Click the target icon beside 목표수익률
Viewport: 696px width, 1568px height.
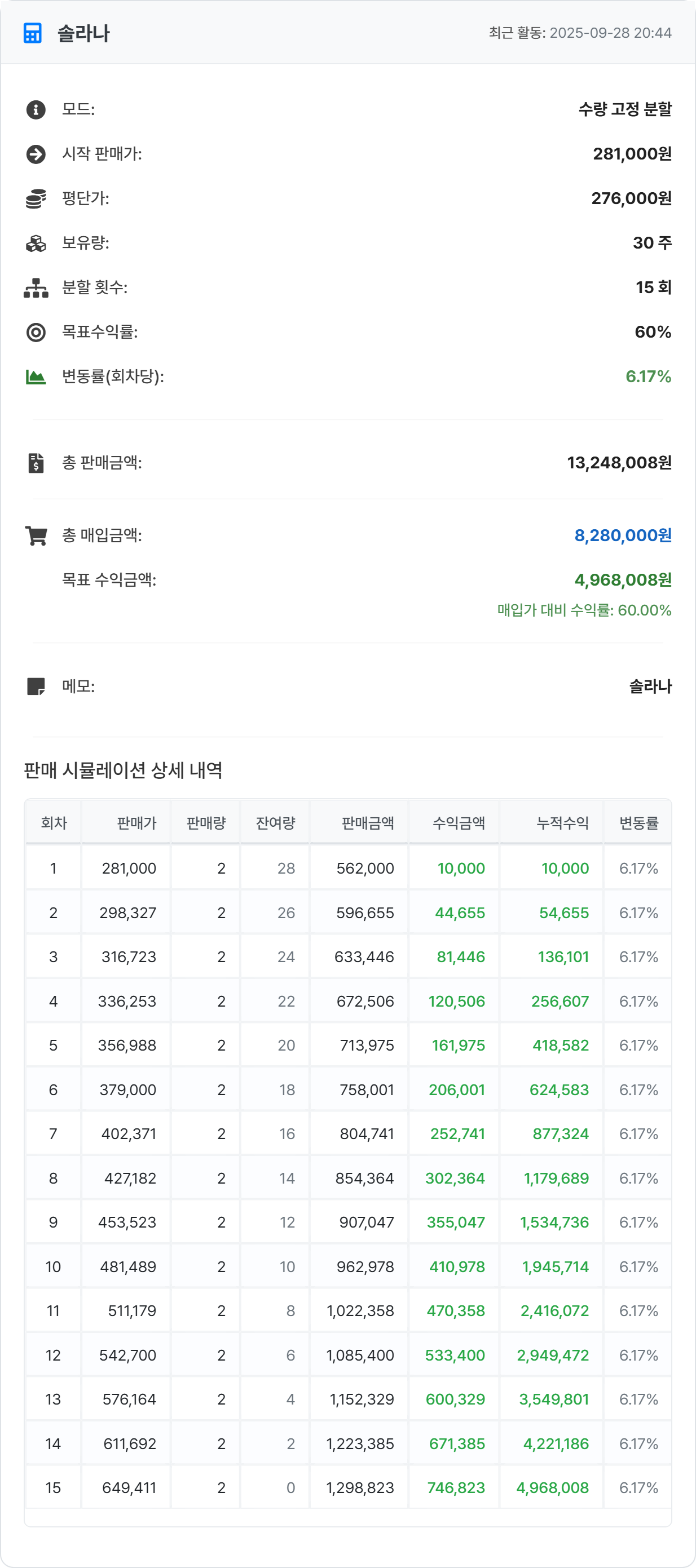pyautogui.click(x=36, y=333)
